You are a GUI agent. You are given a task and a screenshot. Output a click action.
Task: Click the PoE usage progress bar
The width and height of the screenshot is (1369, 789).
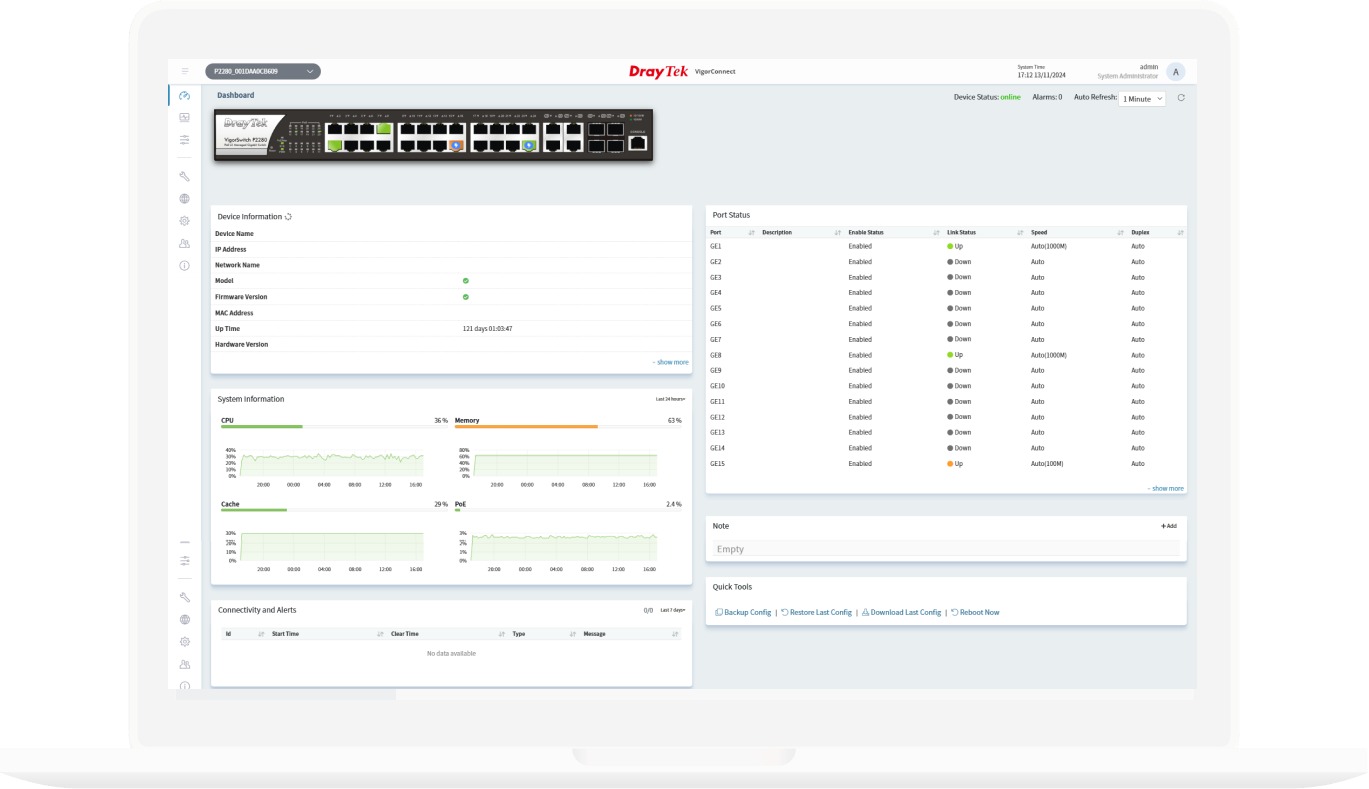(568, 510)
